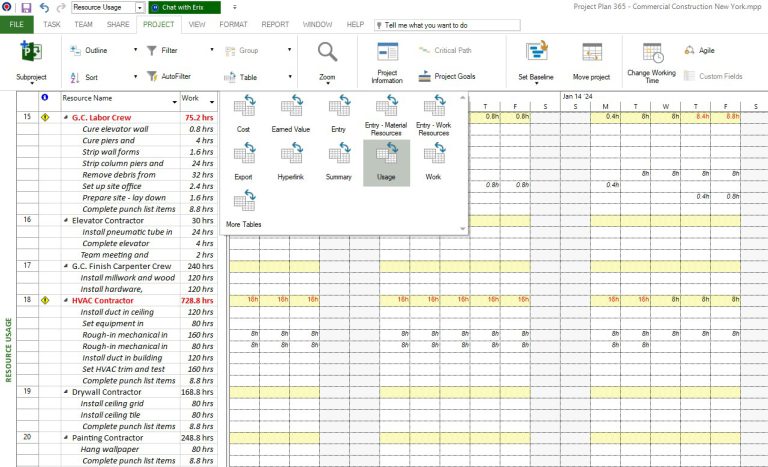Open Chat with Erix
Image resolution: width=768 pixels, height=467 pixels.
tap(184, 7)
